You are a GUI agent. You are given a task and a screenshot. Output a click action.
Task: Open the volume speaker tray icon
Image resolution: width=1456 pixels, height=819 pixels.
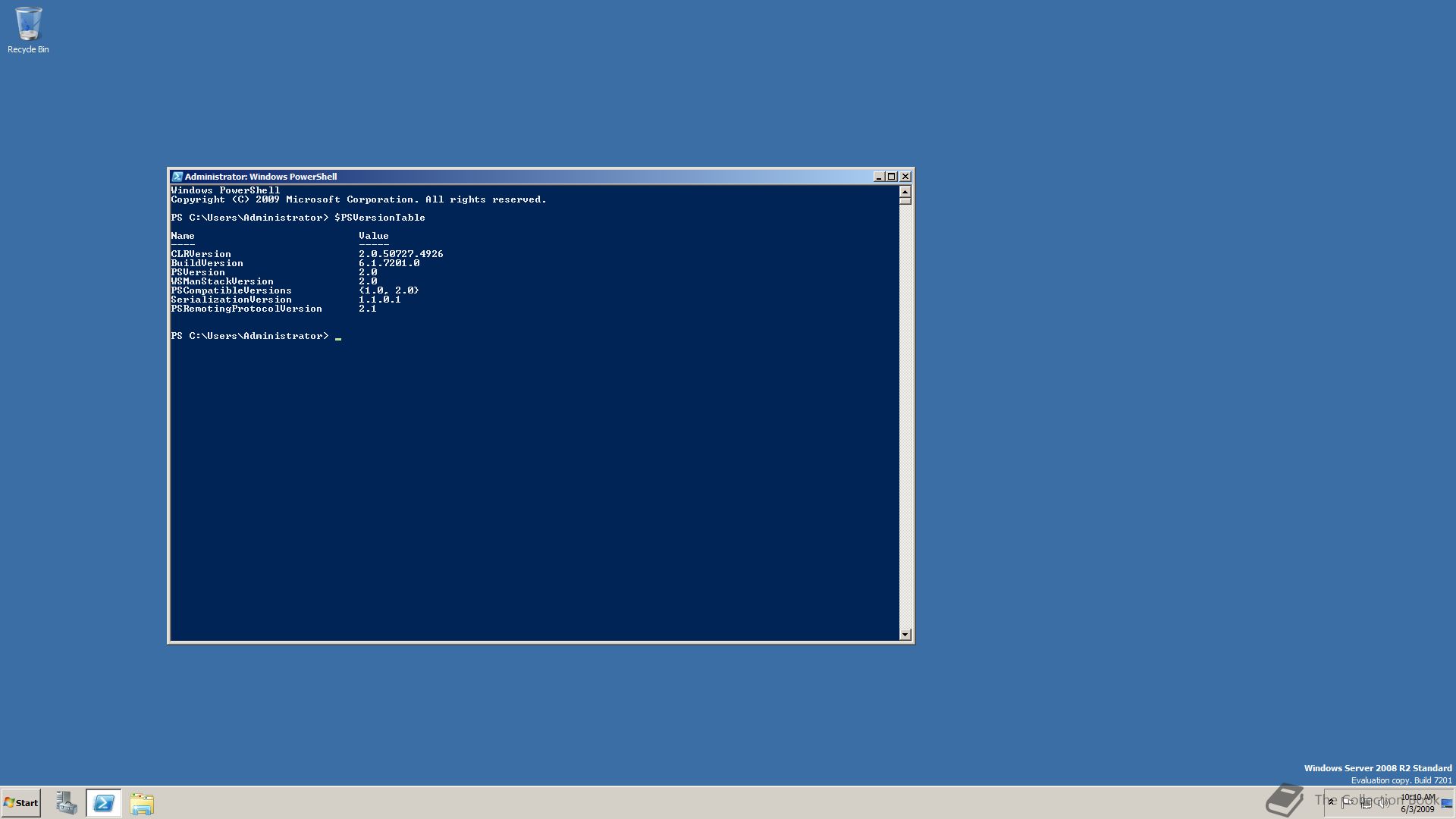point(1383,802)
